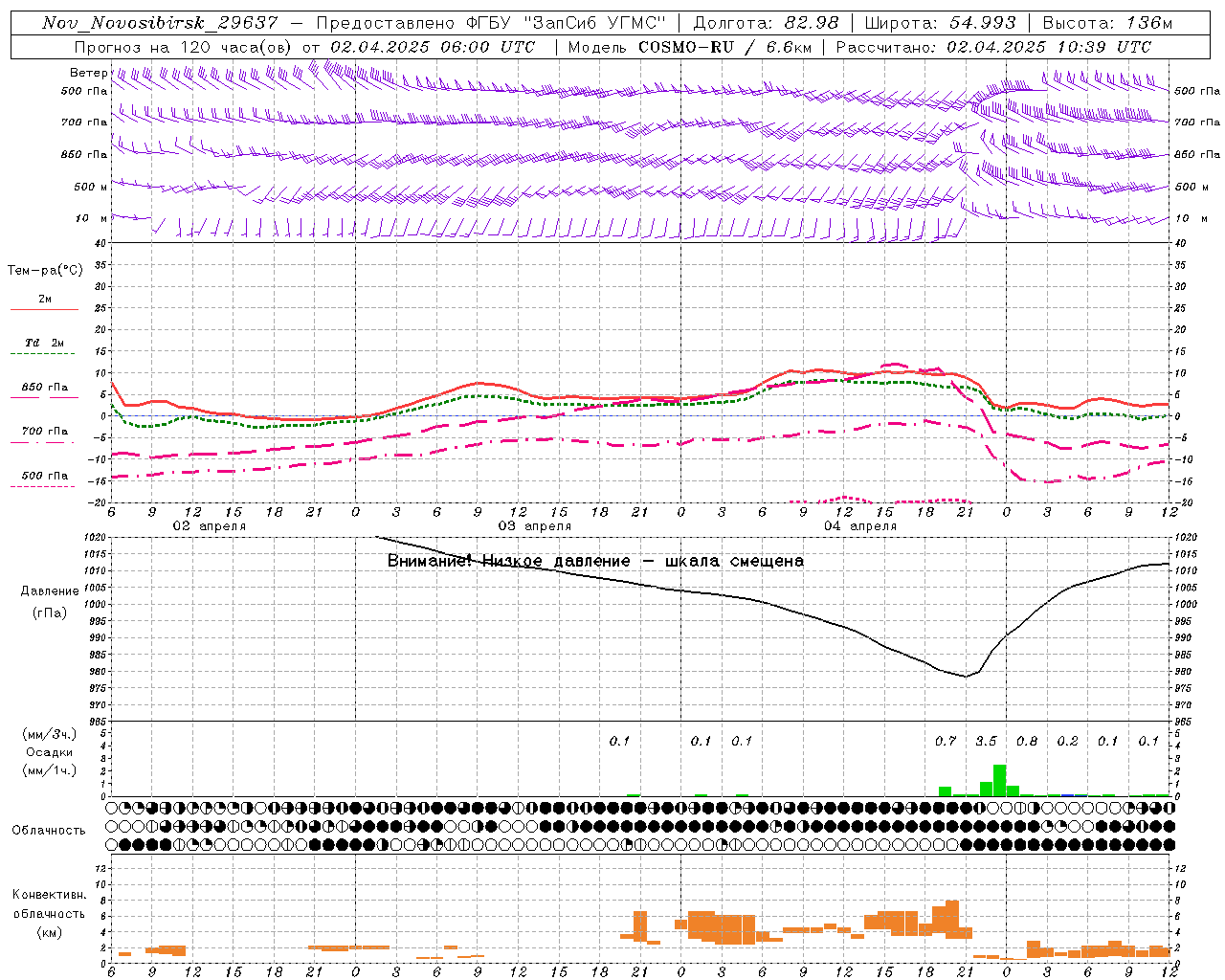
Task: Click the lowest point of the pressure curve
Action: [967, 677]
